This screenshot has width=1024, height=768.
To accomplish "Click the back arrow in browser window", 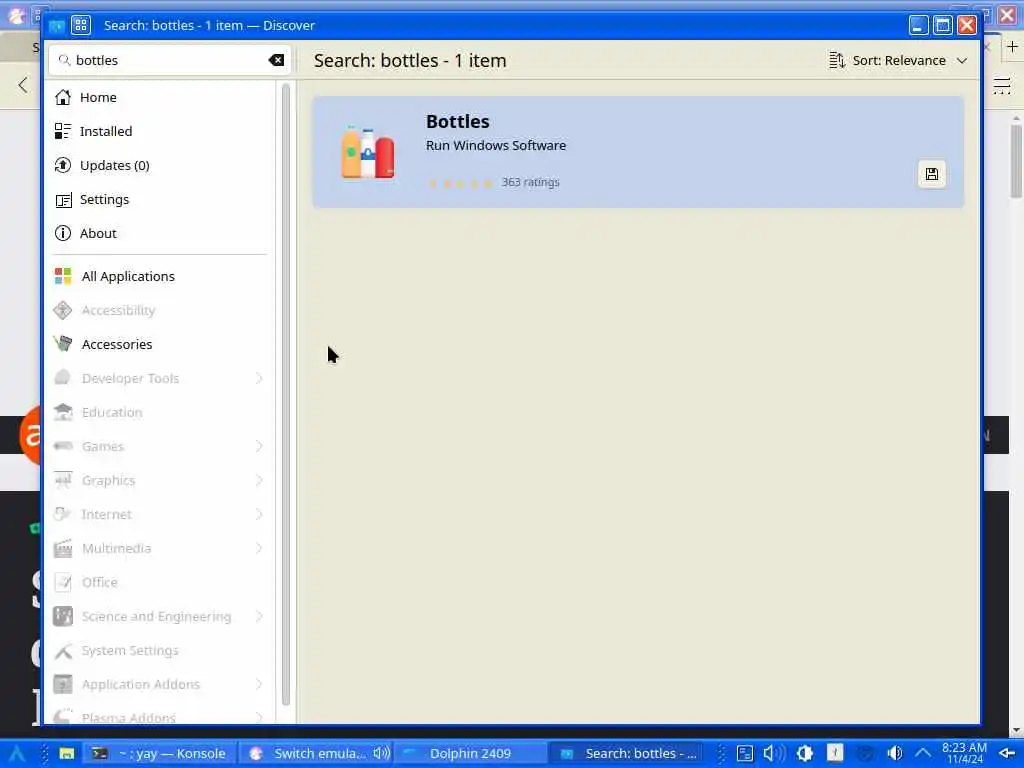I will [x=23, y=84].
